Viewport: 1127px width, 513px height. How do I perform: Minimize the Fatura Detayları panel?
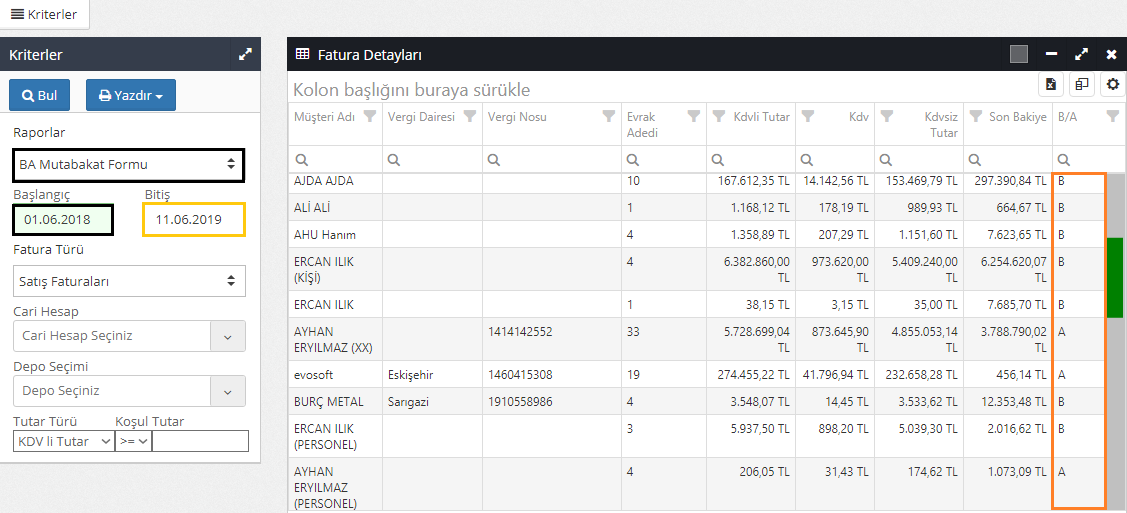click(x=1051, y=54)
